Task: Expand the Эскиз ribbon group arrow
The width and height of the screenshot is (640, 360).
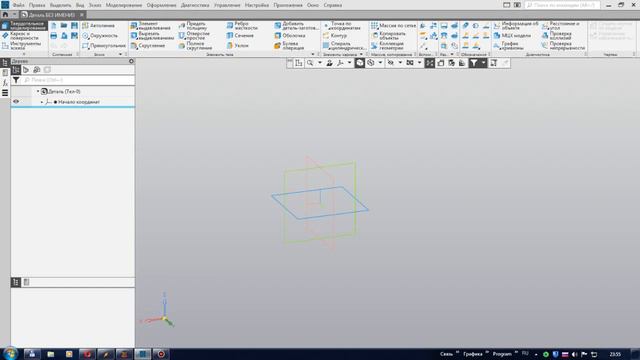Action: click(120, 54)
